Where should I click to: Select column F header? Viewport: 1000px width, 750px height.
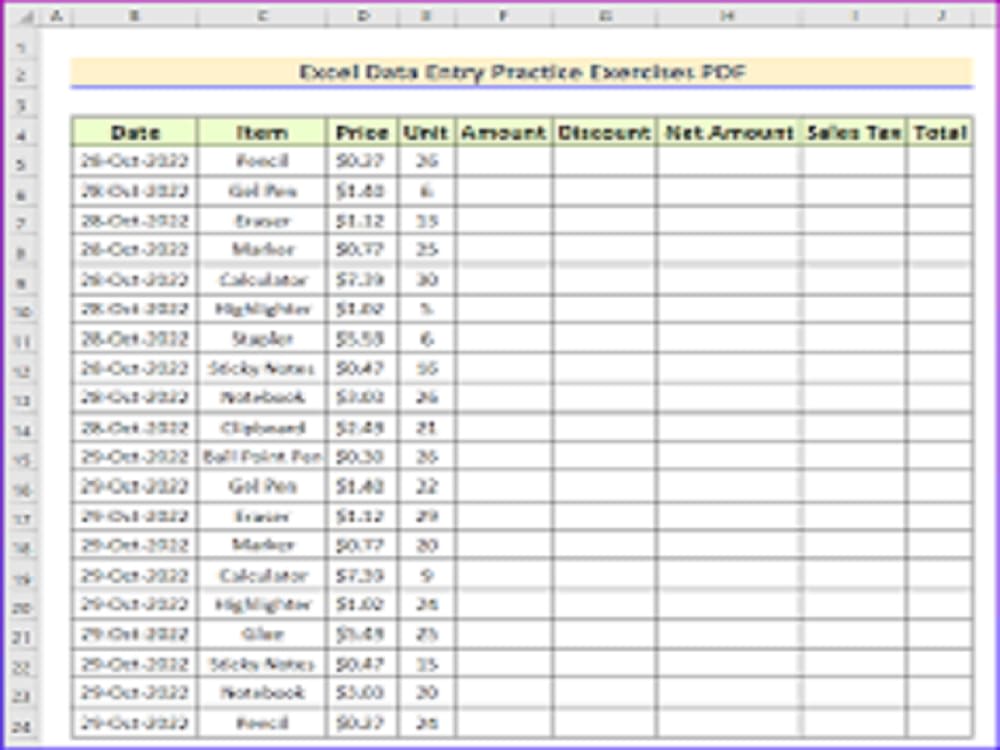504,17
